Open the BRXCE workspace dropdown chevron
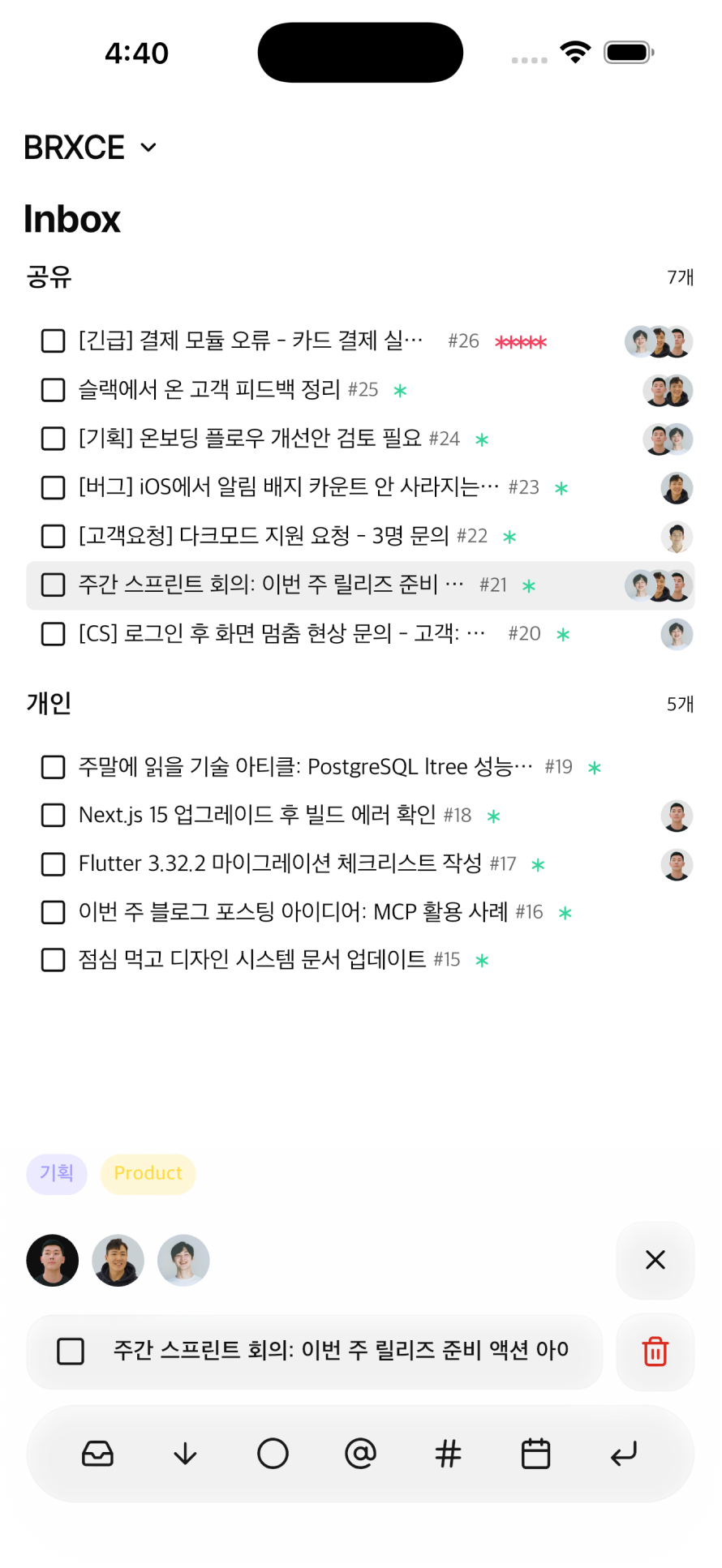The height and width of the screenshot is (1568, 722). pos(148,148)
